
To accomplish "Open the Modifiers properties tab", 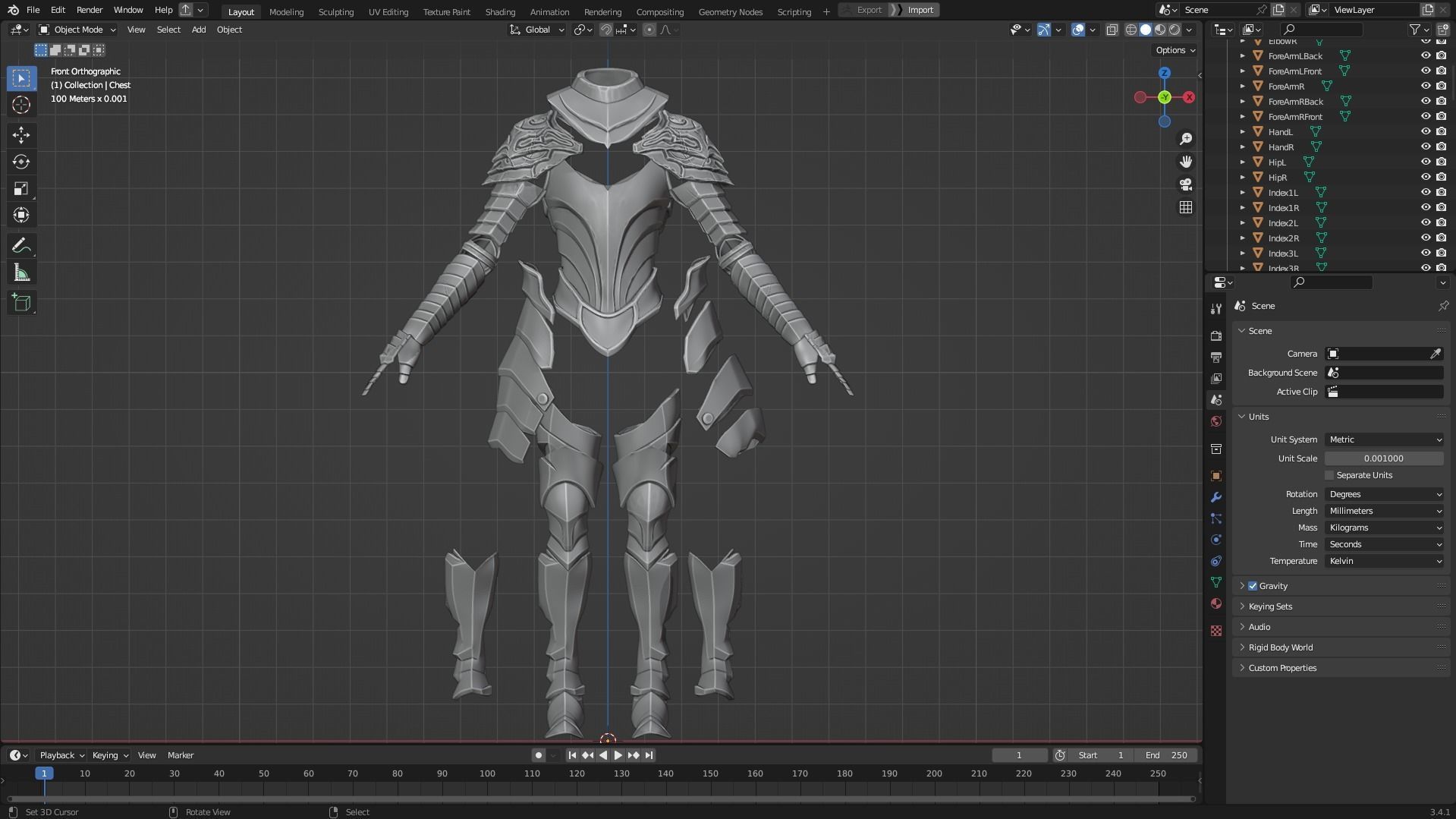I will click(x=1216, y=497).
